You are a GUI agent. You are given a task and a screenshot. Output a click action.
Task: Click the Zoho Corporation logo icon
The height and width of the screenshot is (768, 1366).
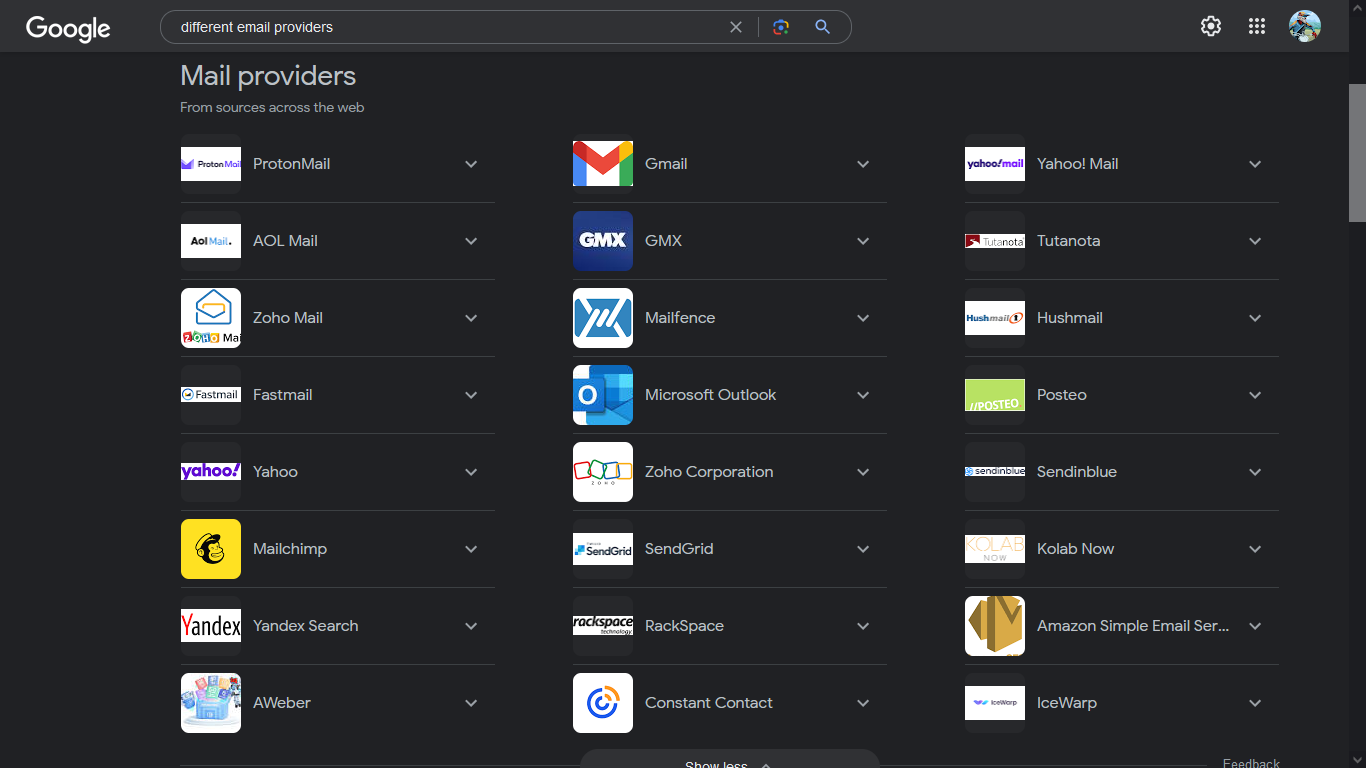click(x=603, y=472)
